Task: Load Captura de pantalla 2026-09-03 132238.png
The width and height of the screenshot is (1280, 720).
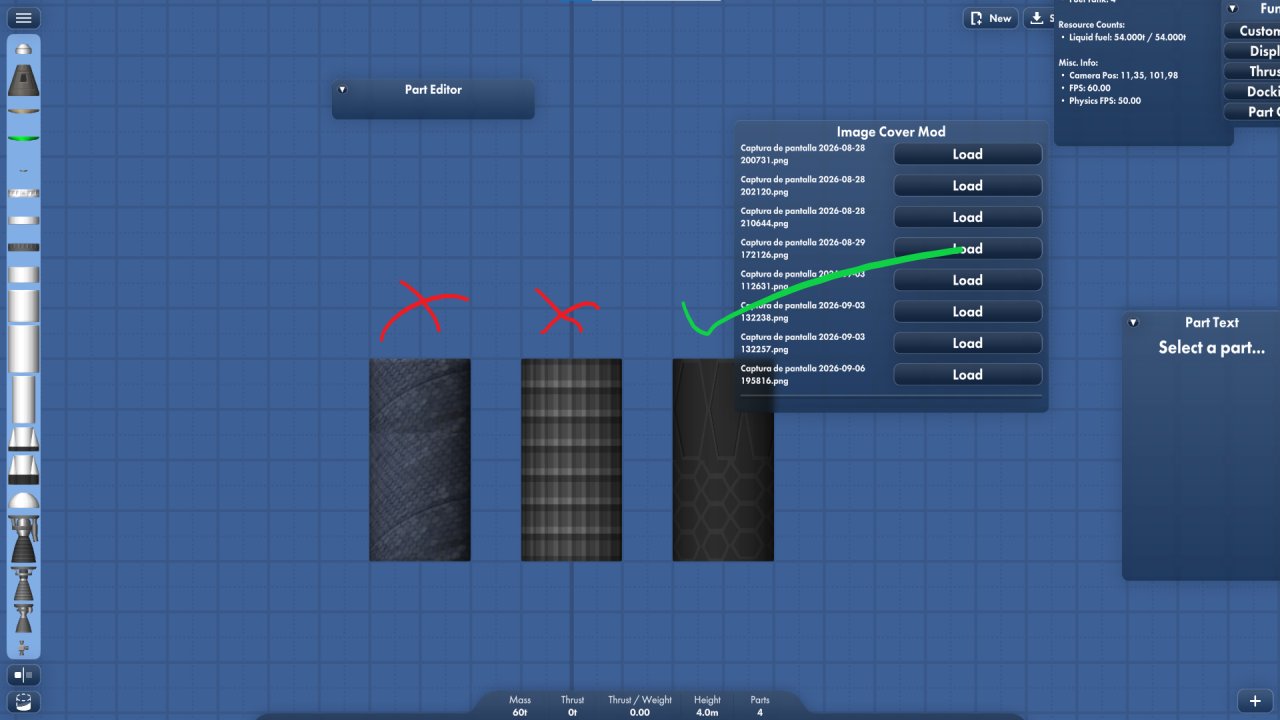Action: click(x=967, y=312)
